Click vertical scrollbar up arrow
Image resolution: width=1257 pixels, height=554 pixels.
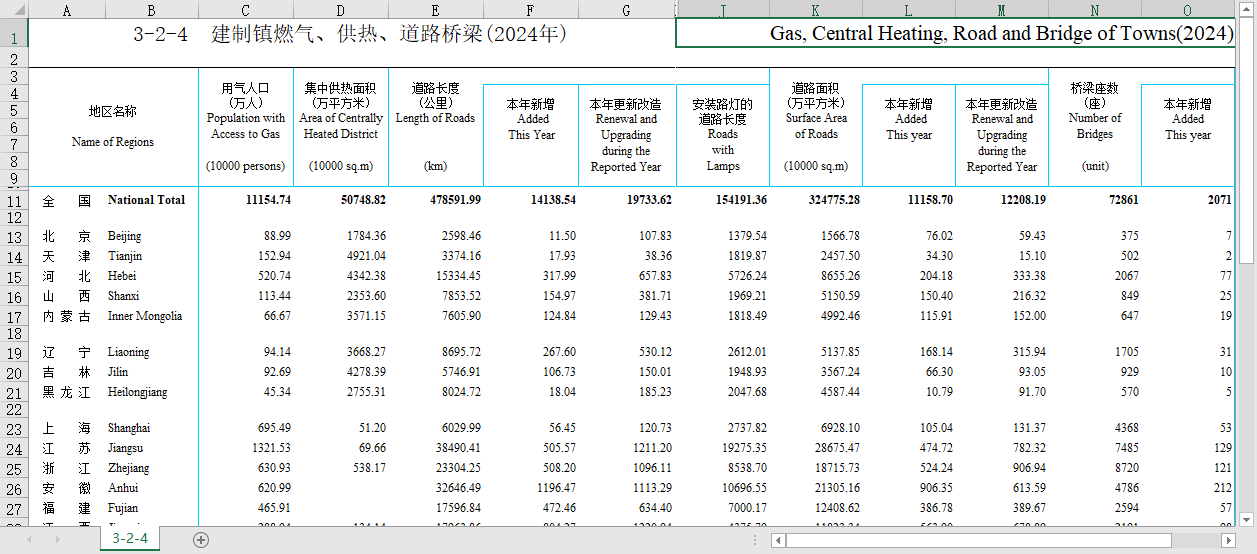tap(1248, 10)
